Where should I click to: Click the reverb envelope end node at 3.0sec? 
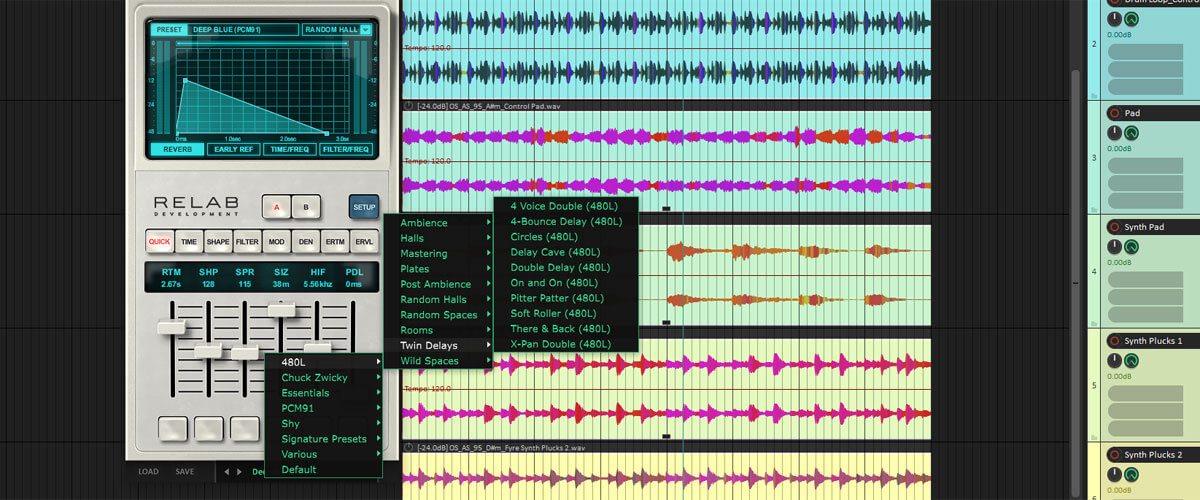click(x=327, y=133)
